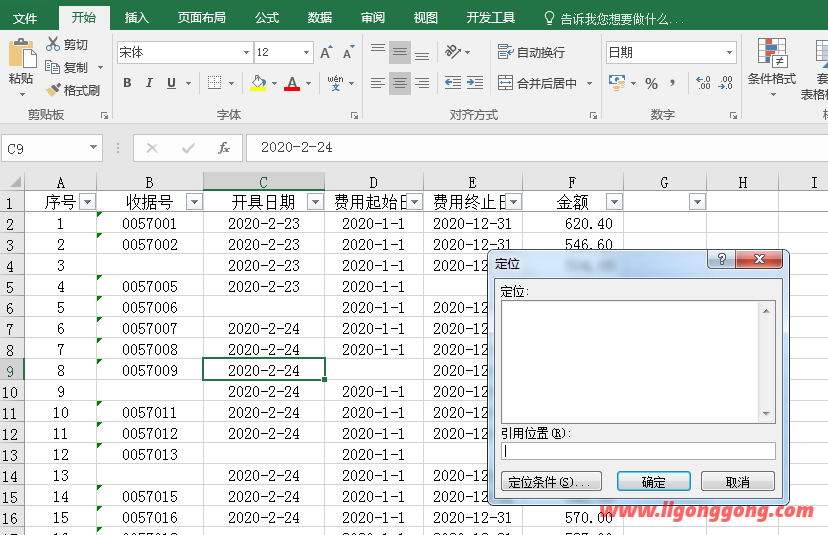The width and height of the screenshot is (828, 535).
Task: Click the 引用位置 input field
Action: 638,451
